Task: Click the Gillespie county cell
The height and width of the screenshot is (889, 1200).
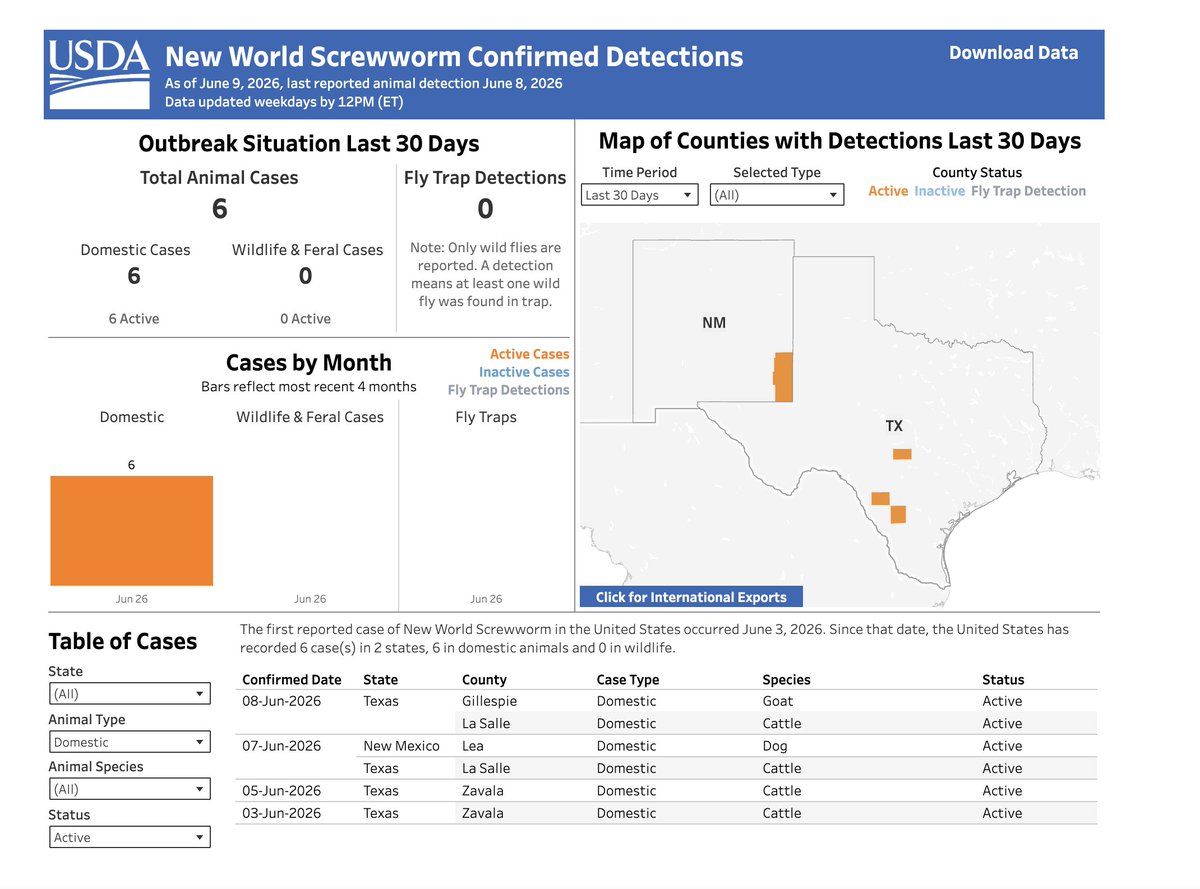Action: point(490,701)
